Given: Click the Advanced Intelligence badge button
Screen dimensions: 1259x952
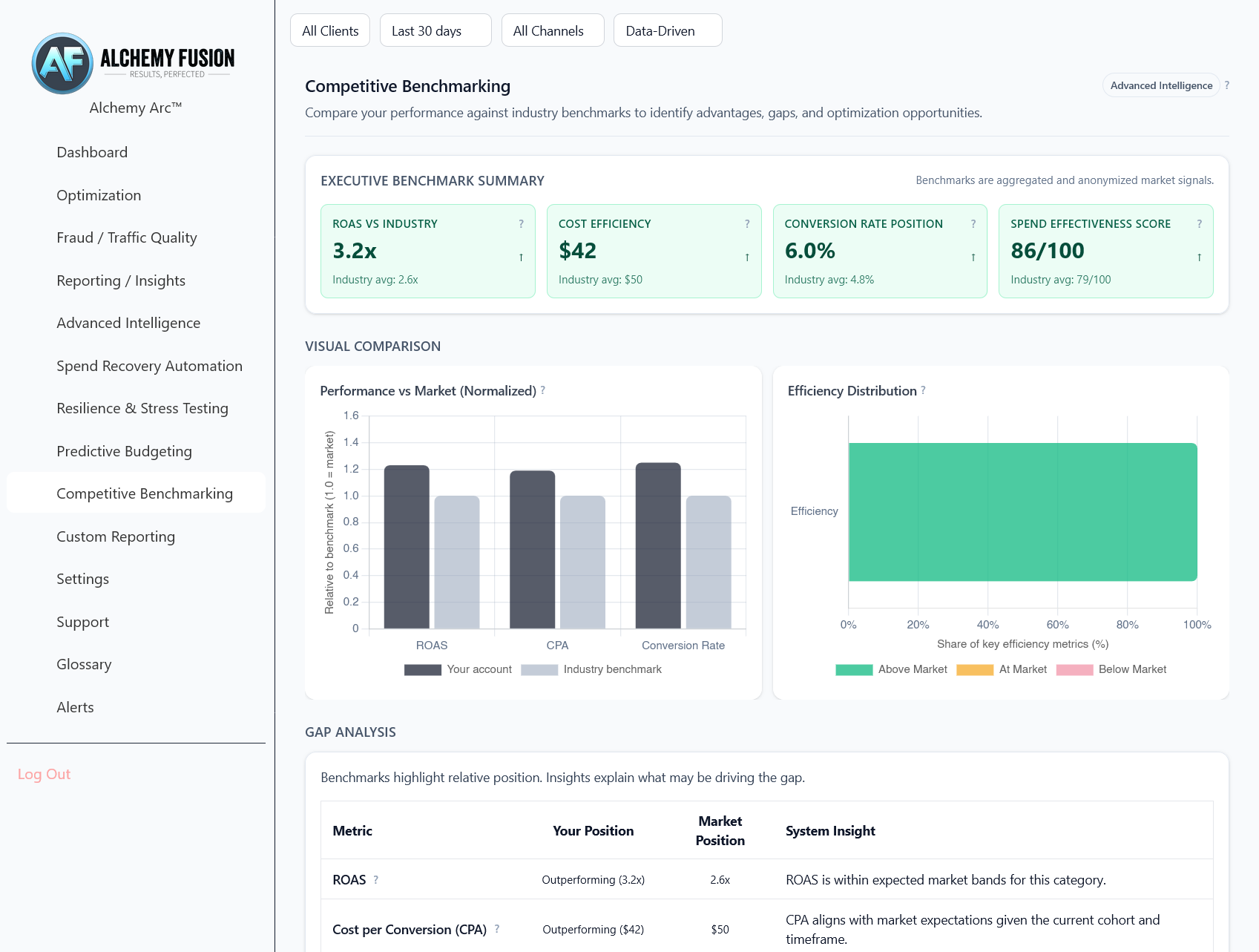Looking at the screenshot, I should point(1161,85).
